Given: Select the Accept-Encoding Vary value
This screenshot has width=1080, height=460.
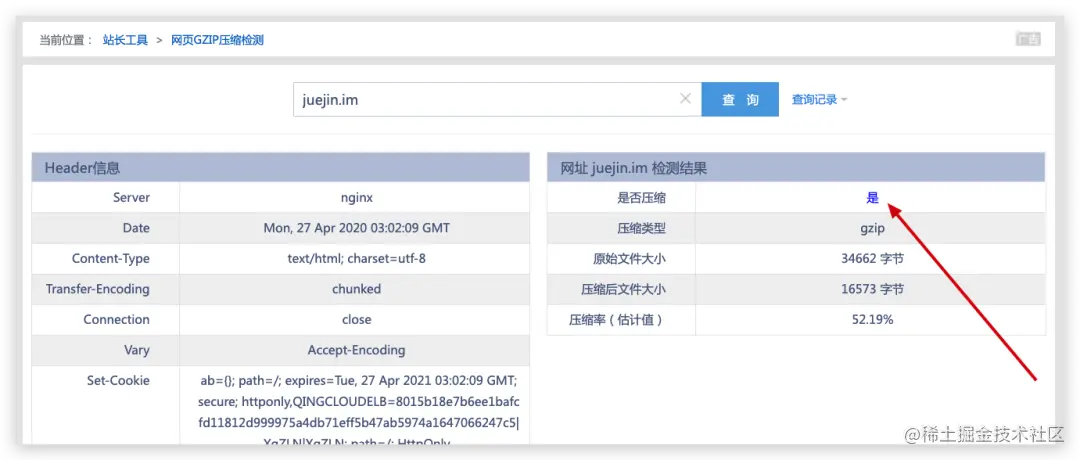Looking at the screenshot, I should pos(356,350).
